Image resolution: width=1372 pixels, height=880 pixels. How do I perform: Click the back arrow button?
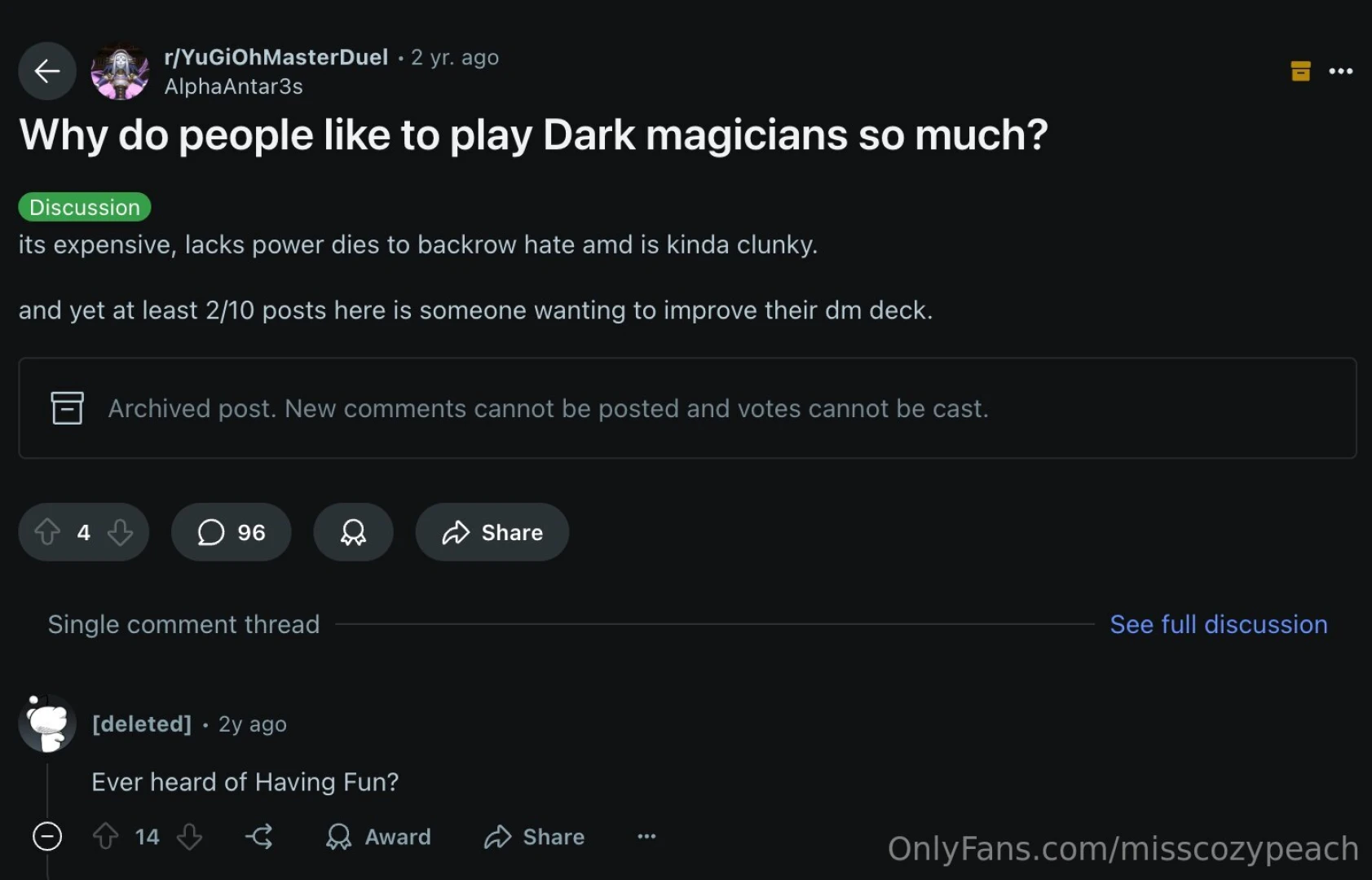(x=47, y=72)
